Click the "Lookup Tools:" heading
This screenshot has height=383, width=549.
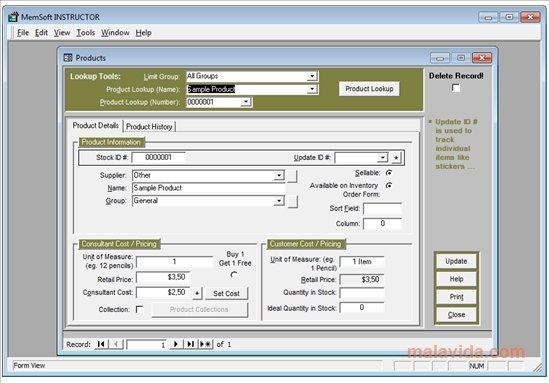(95, 77)
